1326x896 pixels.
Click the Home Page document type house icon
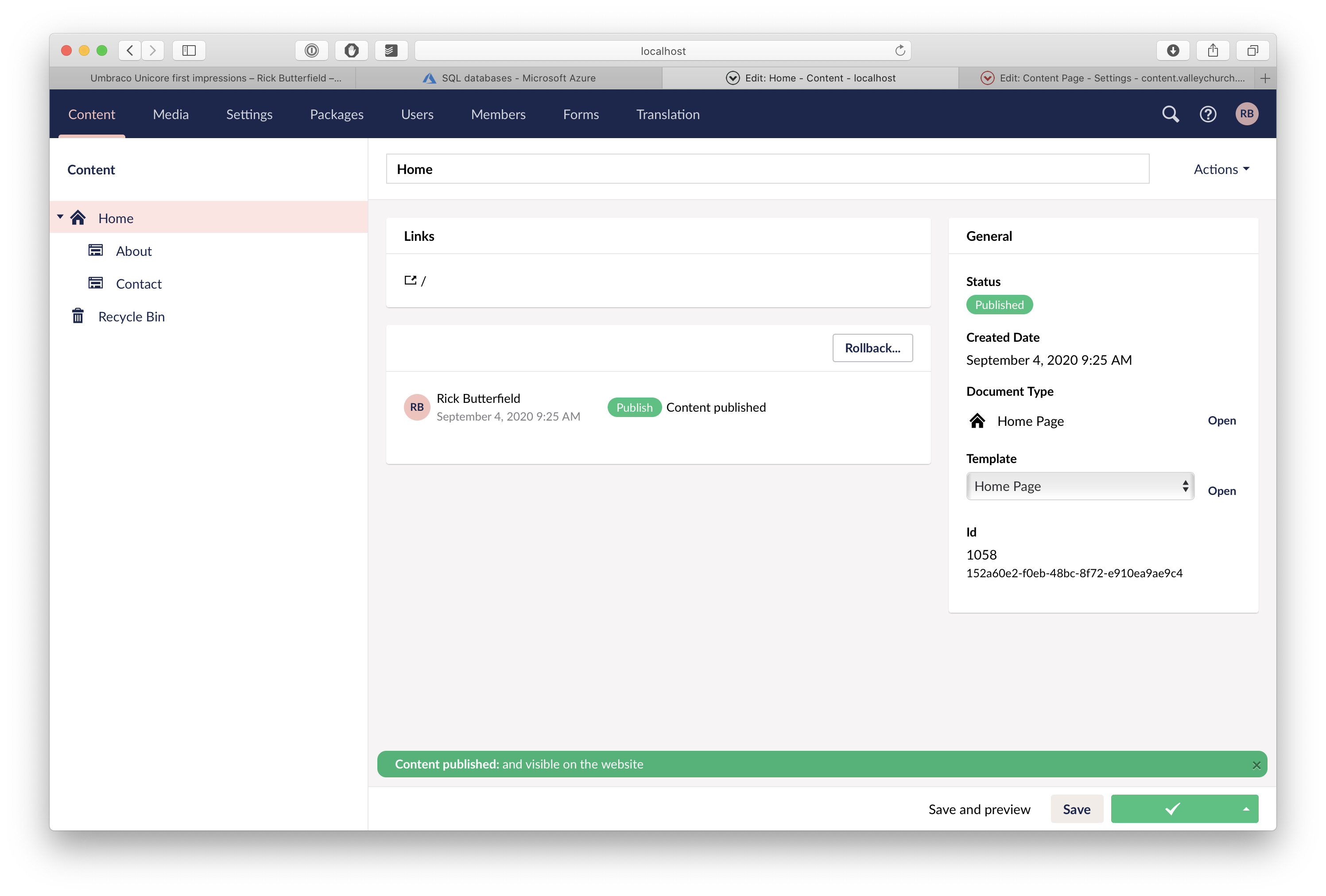point(977,421)
